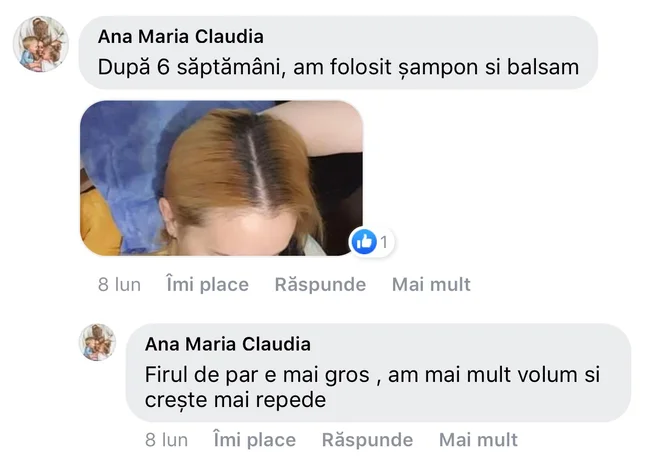The height and width of the screenshot is (463, 650).
Task: Reply to second comment via Răspunde
Action: coord(367,440)
